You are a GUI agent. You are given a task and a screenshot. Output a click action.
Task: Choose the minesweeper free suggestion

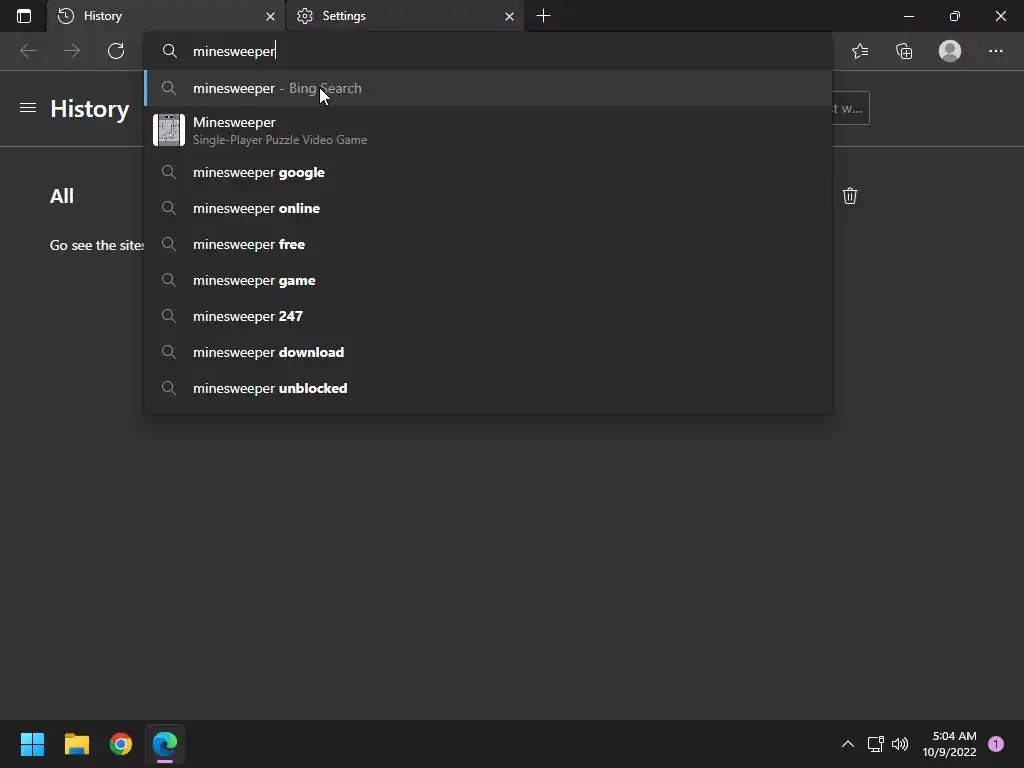click(488, 244)
